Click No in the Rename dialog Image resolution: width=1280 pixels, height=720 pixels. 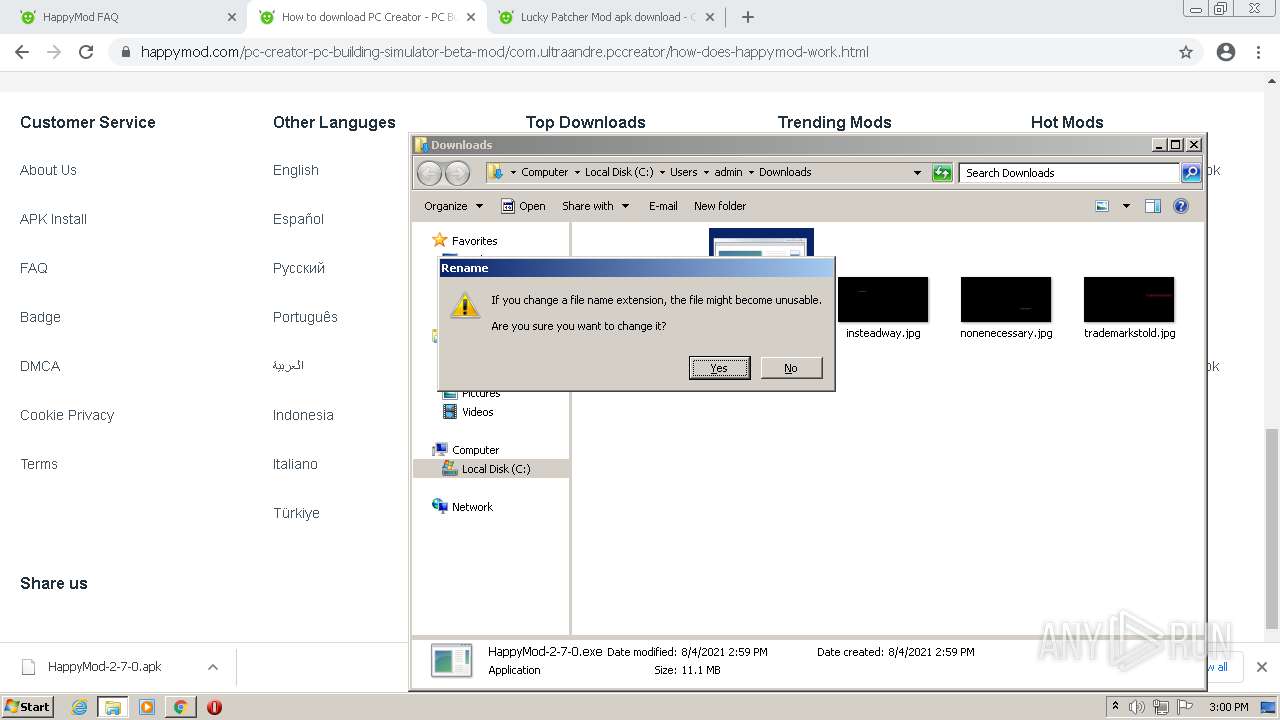tap(791, 368)
